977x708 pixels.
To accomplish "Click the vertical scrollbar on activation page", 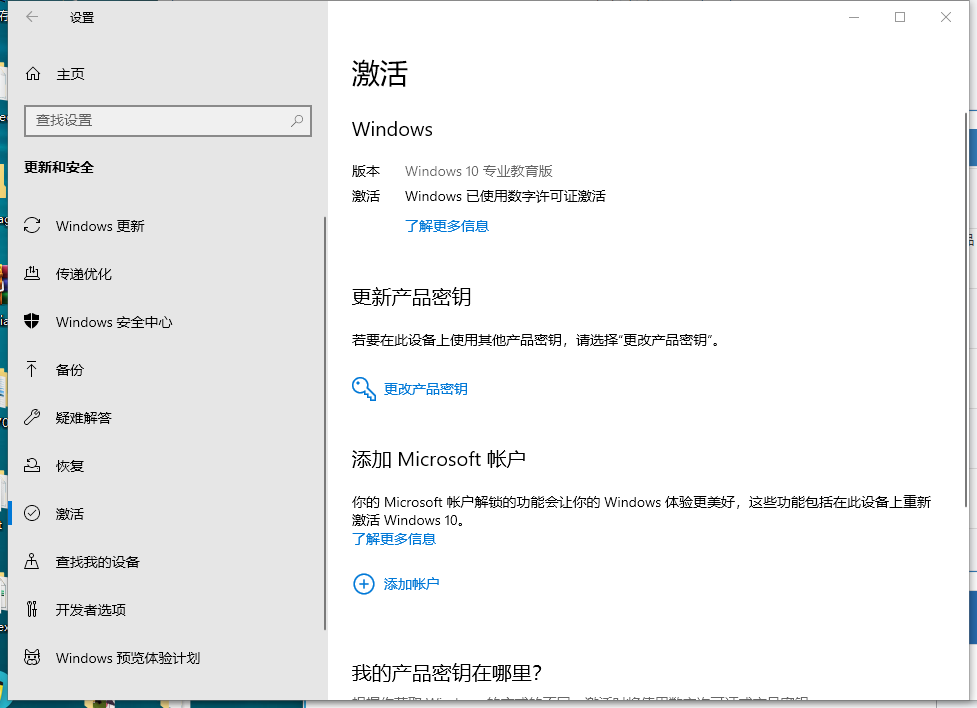I will (x=966, y=300).
